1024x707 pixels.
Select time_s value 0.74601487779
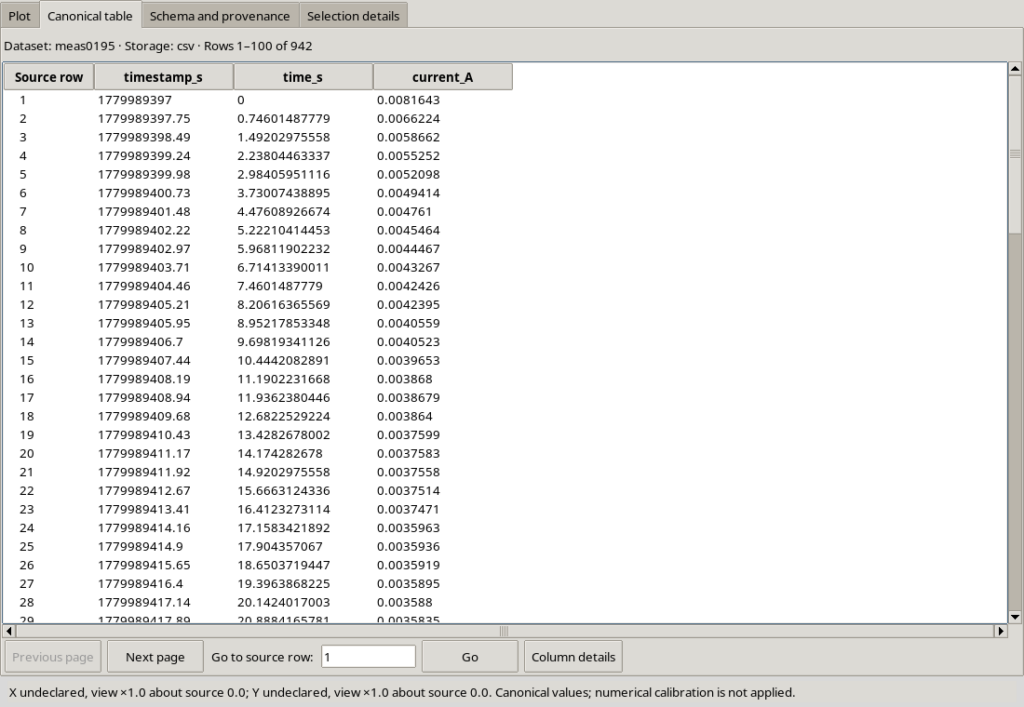point(283,118)
